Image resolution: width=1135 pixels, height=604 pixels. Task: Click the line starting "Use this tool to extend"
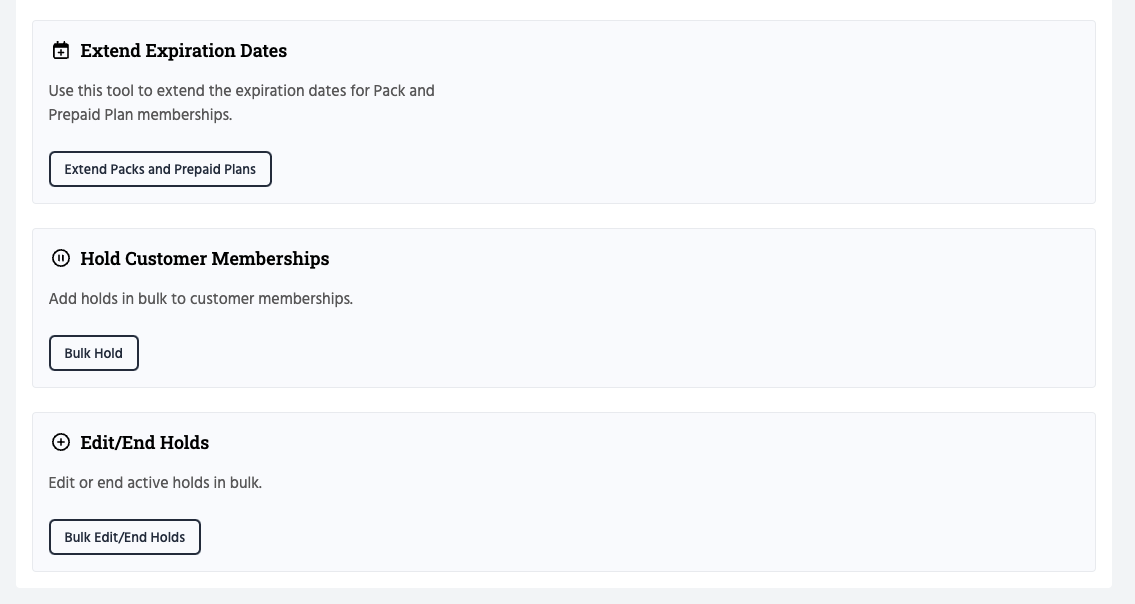click(x=241, y=91)
